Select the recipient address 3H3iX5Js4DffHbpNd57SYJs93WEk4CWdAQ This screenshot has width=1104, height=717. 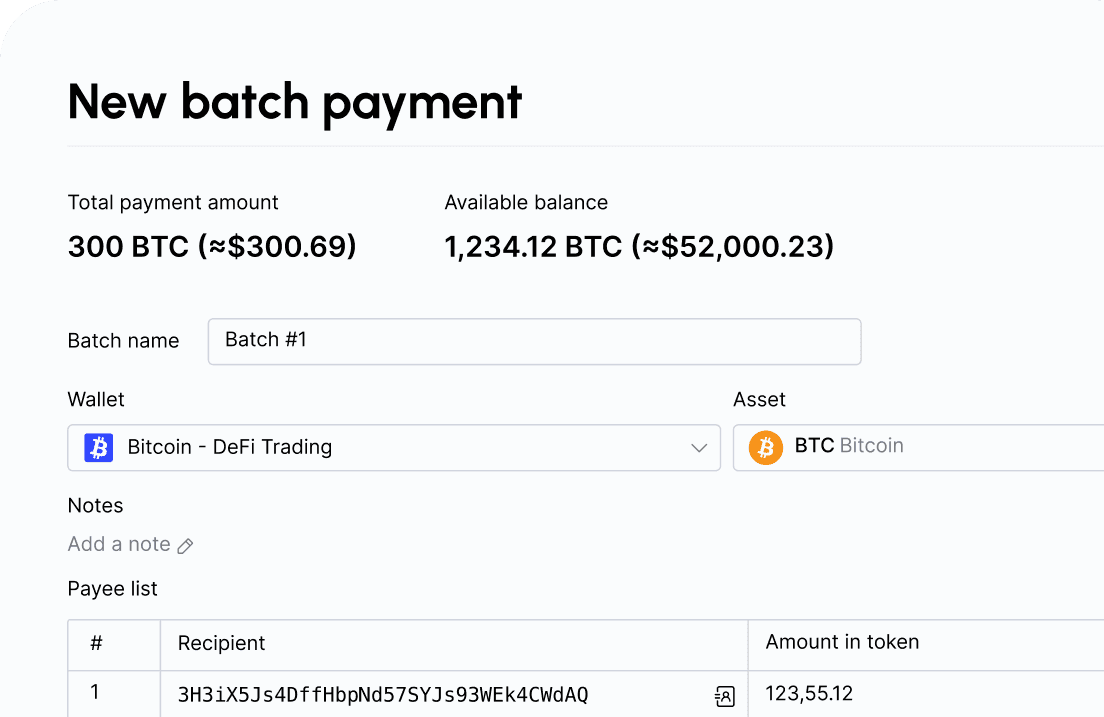click(x=382, y=695)
